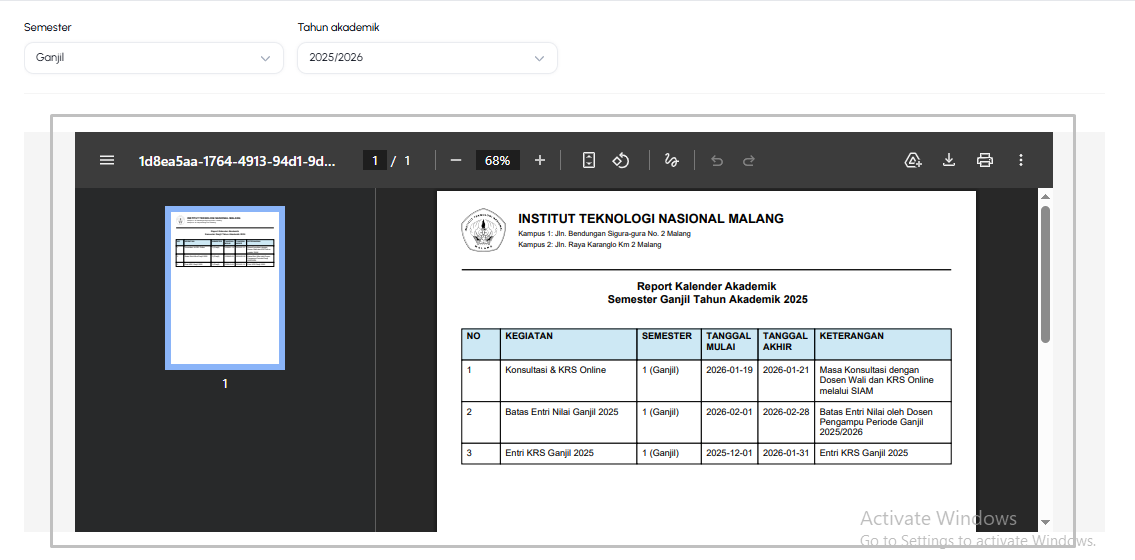Zoom in using the plus icon
The image size is (1135, 560).
(x=539, y=160)
